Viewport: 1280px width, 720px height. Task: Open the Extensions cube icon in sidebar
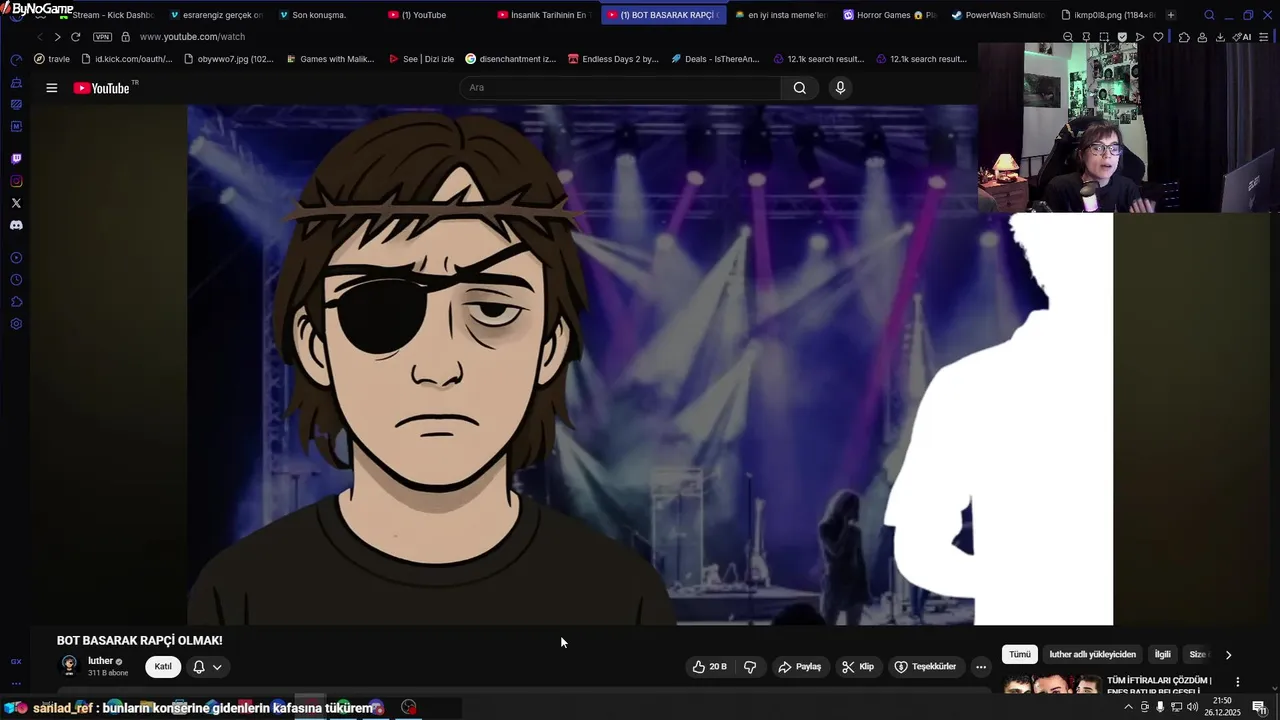(x=16, y=302)
